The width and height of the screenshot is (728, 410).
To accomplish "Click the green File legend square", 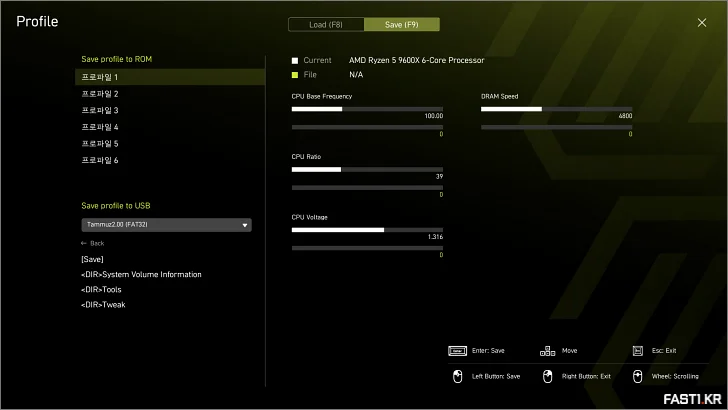I will 295,75.
